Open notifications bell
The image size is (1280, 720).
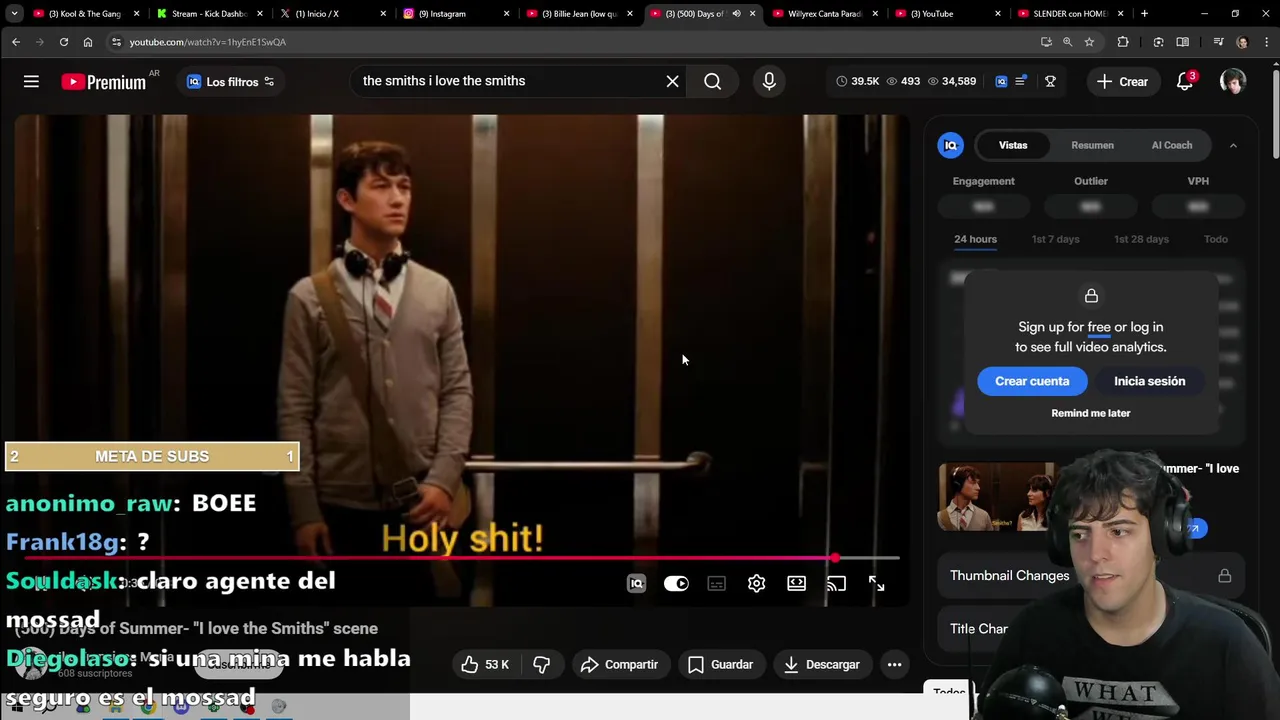(x=1185, y=82)
